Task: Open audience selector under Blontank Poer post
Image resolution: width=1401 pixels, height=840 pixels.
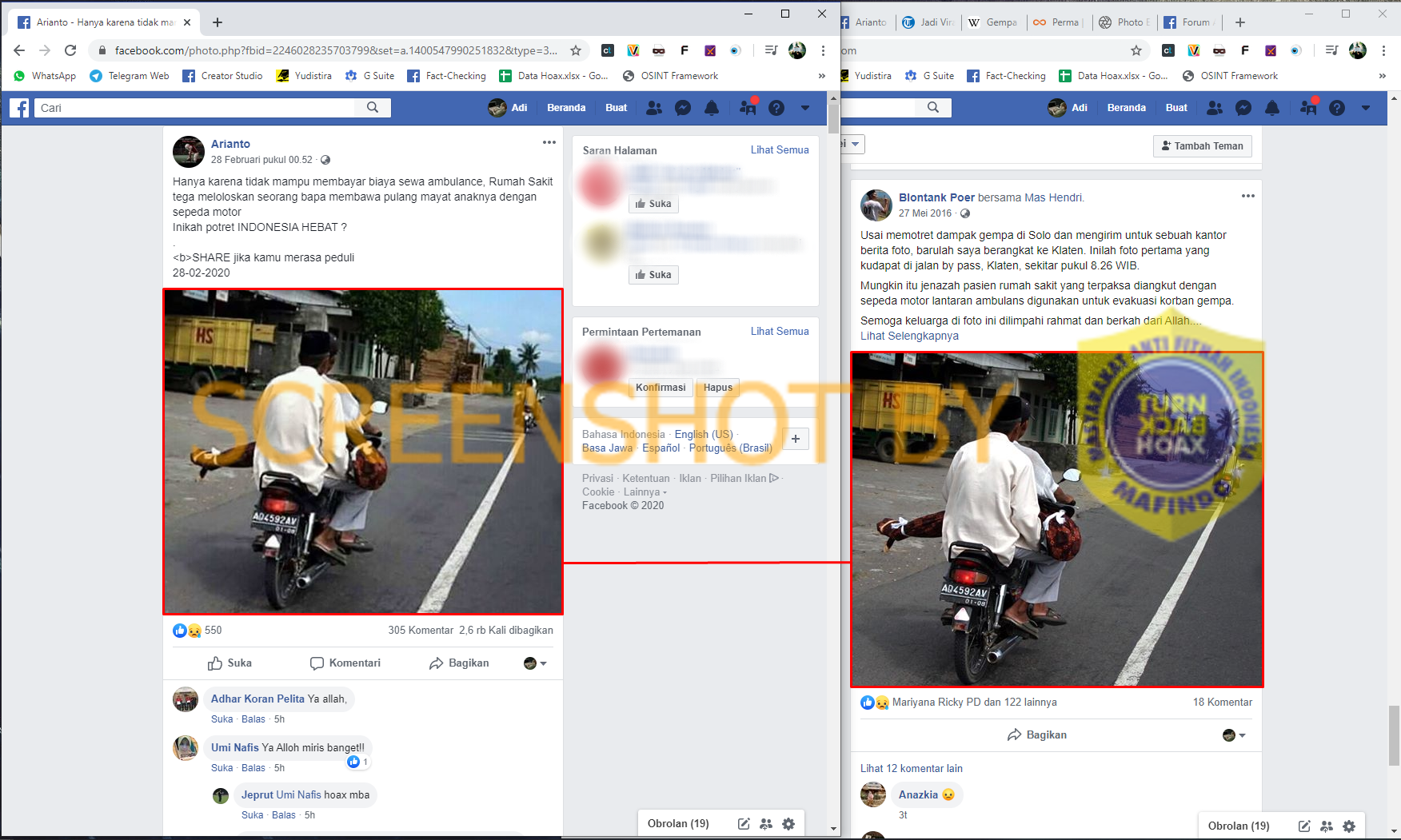Action: [x=1235, y=735]
